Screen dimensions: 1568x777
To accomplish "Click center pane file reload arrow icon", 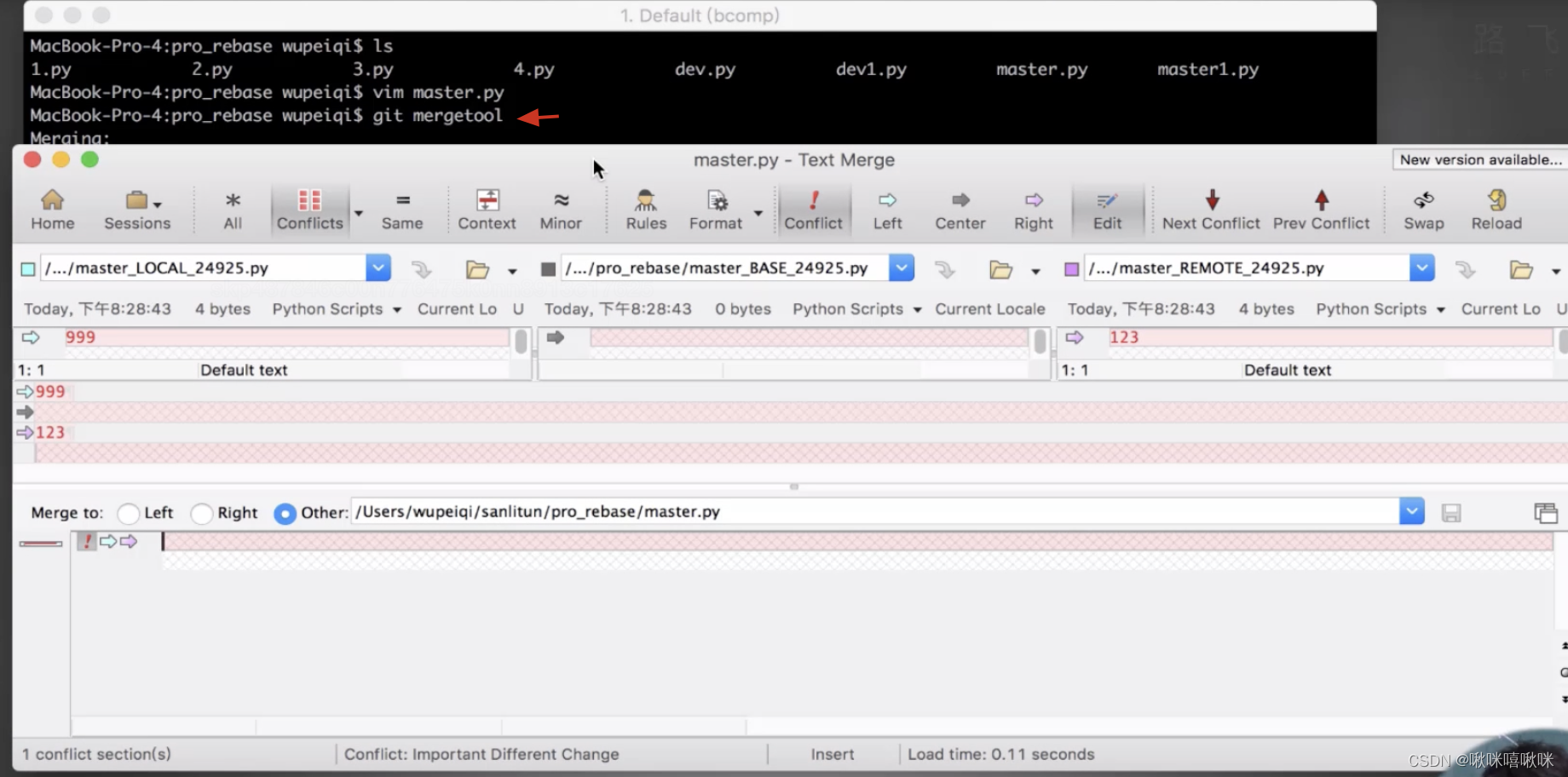I will coord(944,270).
